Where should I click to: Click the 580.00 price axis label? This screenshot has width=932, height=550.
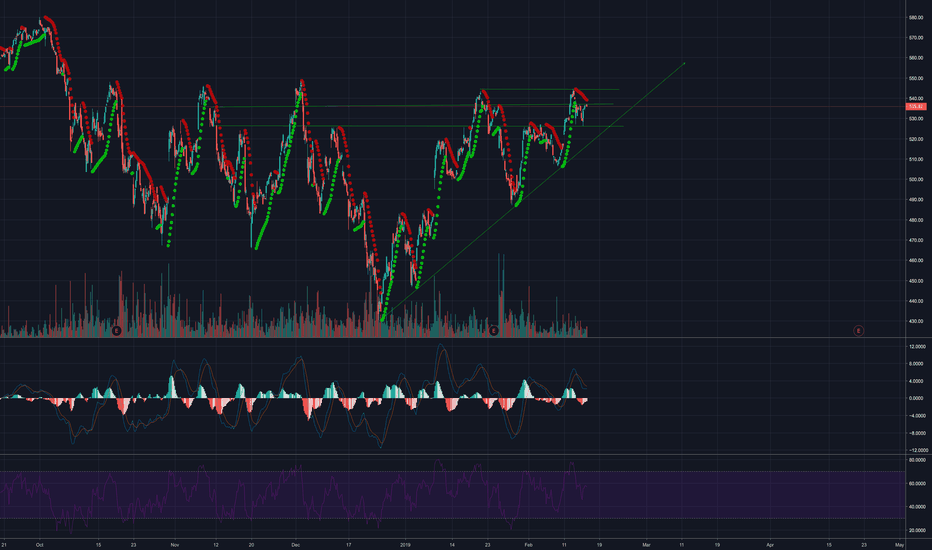pyautogui.click(x=916, y=18)
